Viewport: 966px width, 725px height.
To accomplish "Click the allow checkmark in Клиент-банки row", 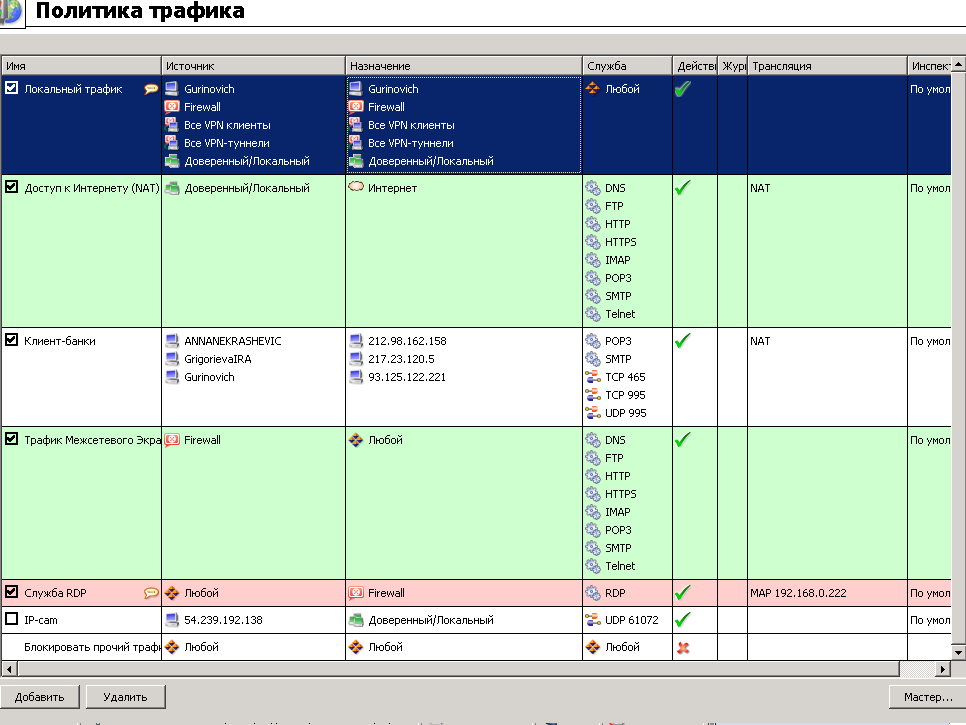I will click(x=683, y=341).
